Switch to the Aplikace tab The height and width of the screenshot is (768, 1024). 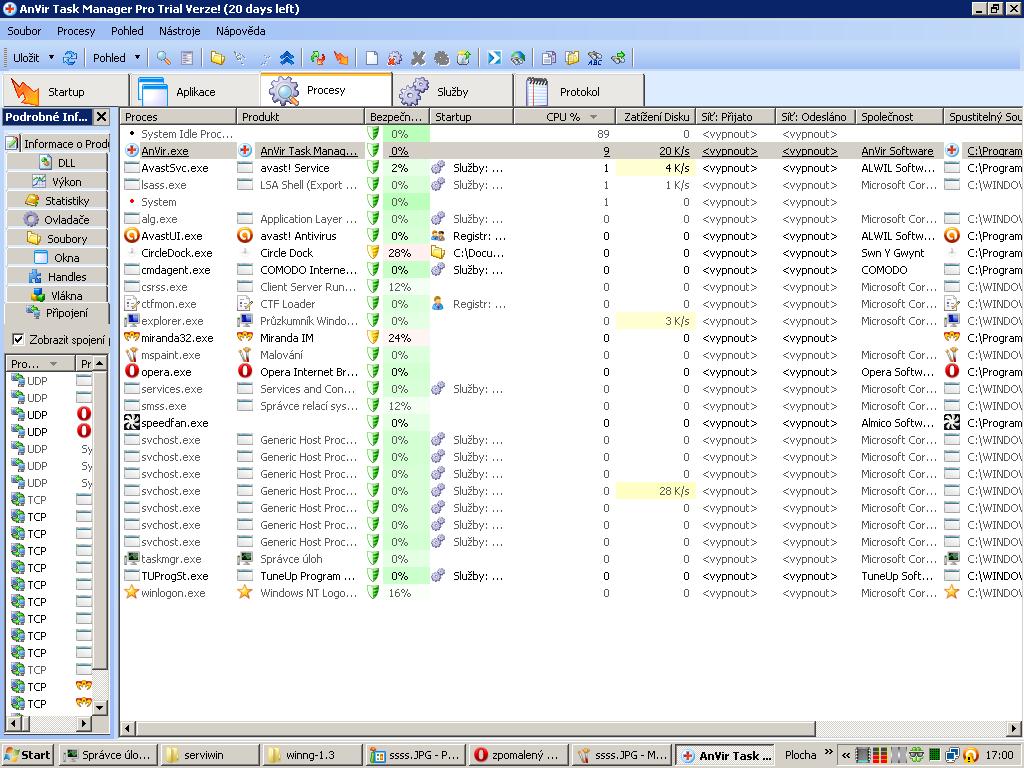click(x=195, y=91)
